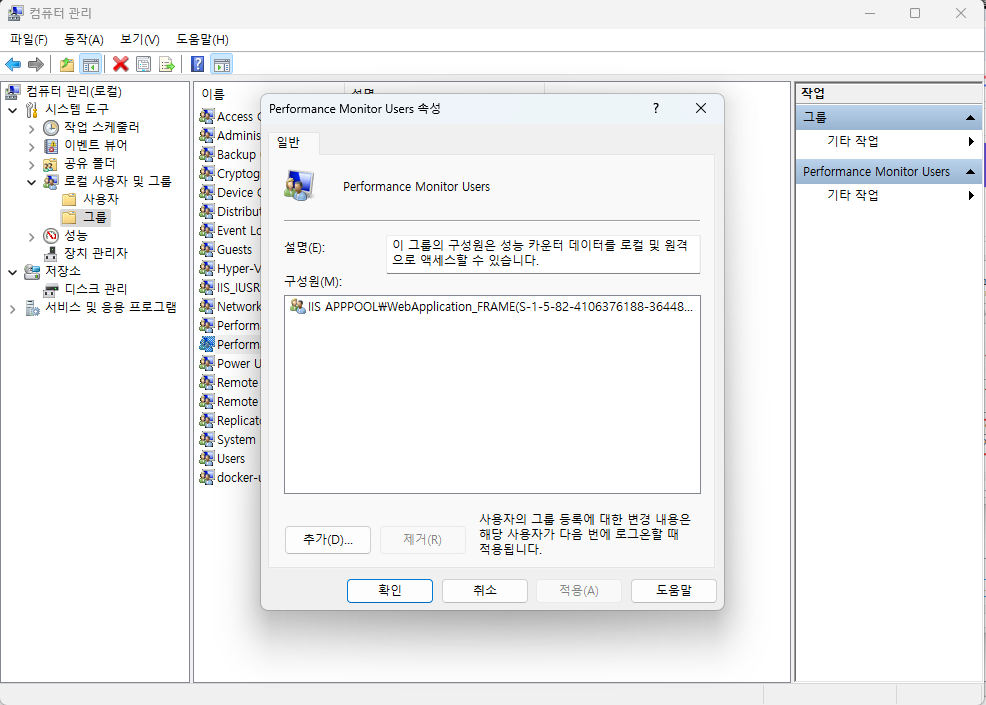Expand 서비스 및 응용 프로그램 node
The image size is (986, 705).
coord(13,308)
